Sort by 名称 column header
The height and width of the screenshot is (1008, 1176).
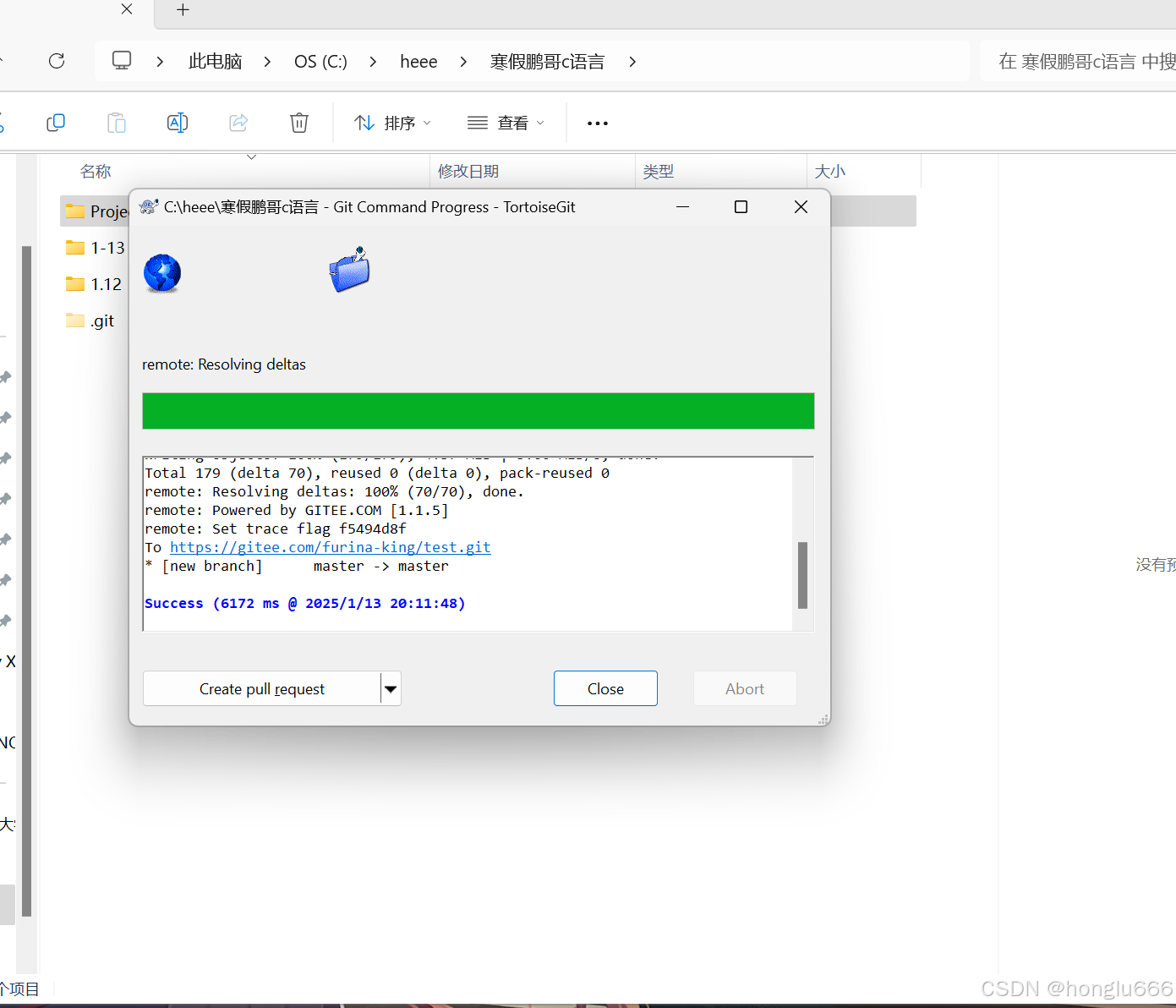click(96, 172)
